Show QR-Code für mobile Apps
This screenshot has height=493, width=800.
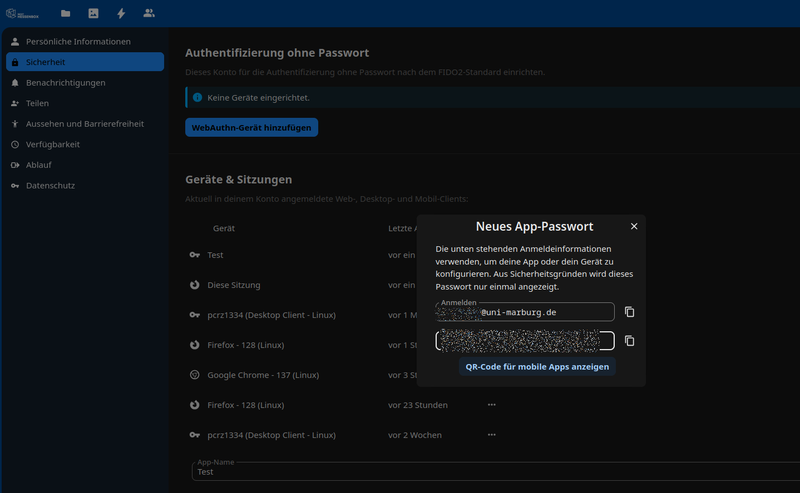click(537, 366)
